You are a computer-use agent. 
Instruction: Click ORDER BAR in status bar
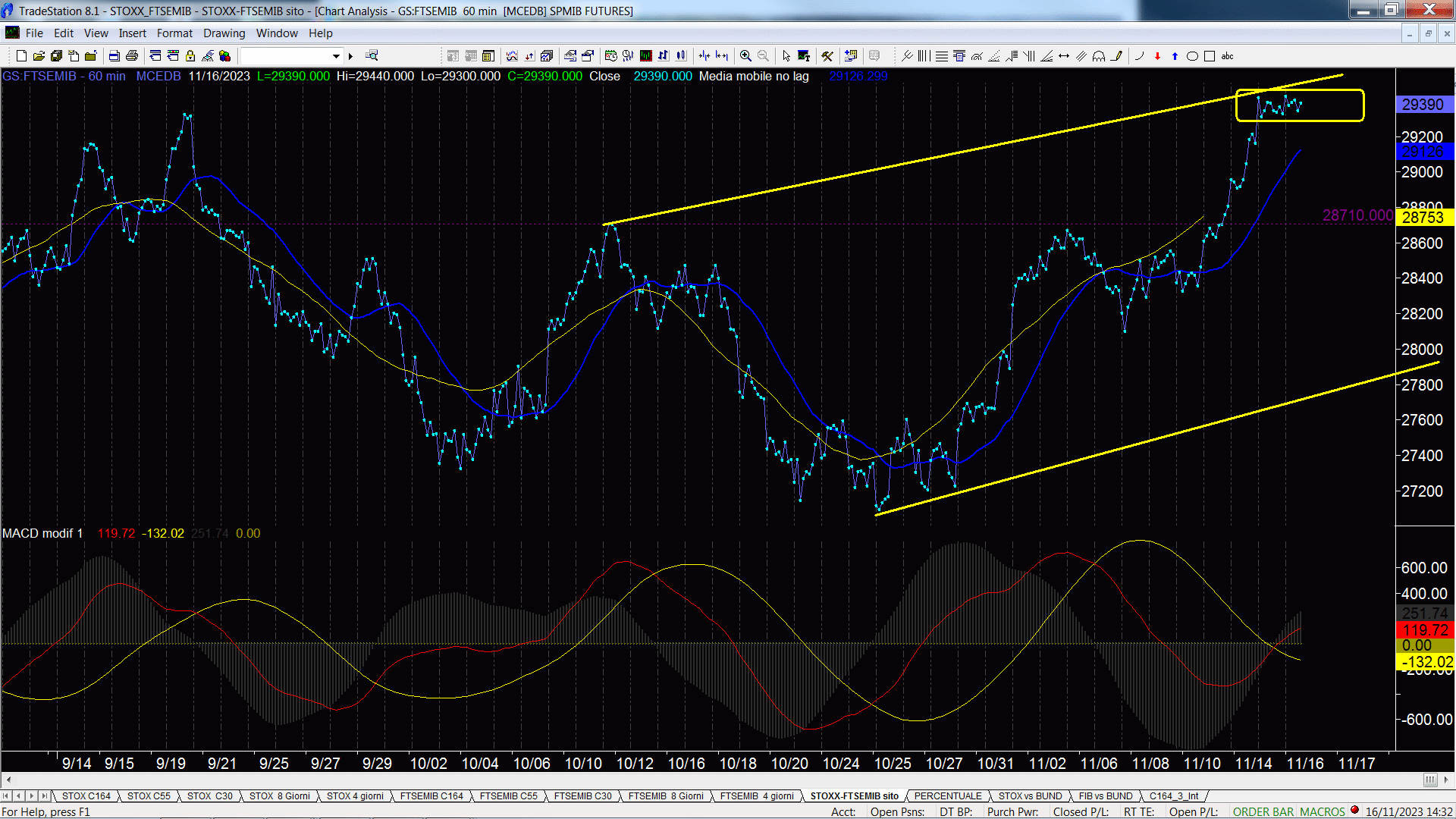point(1263,812)
